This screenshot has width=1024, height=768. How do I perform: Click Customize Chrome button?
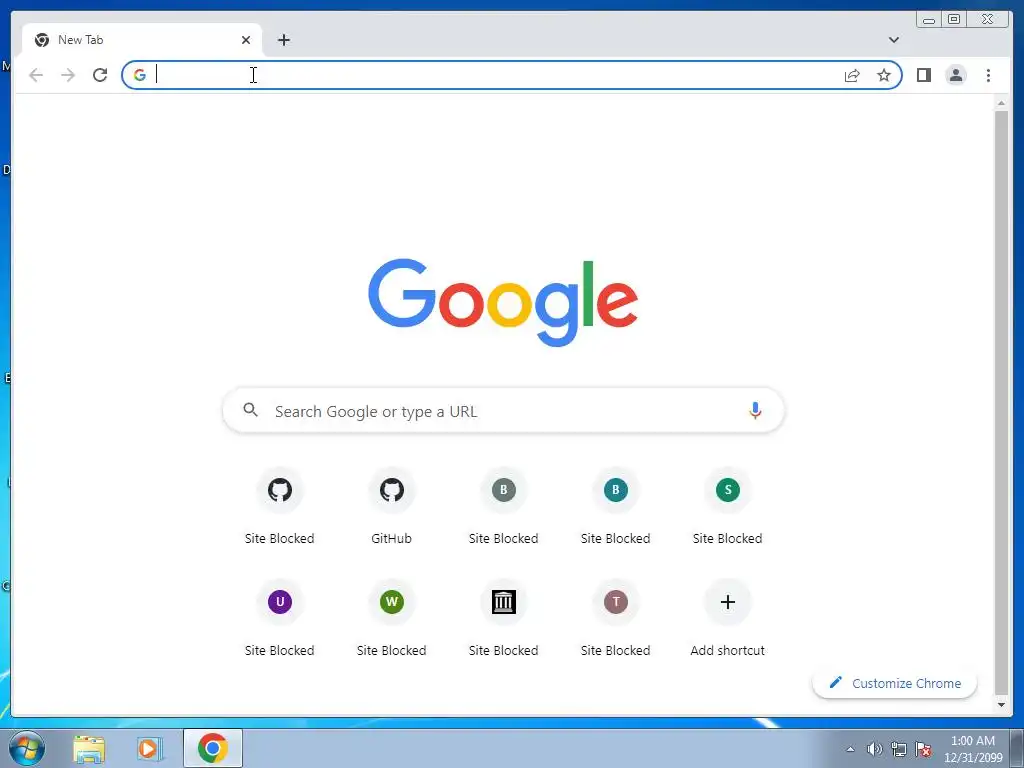(895, 683)
